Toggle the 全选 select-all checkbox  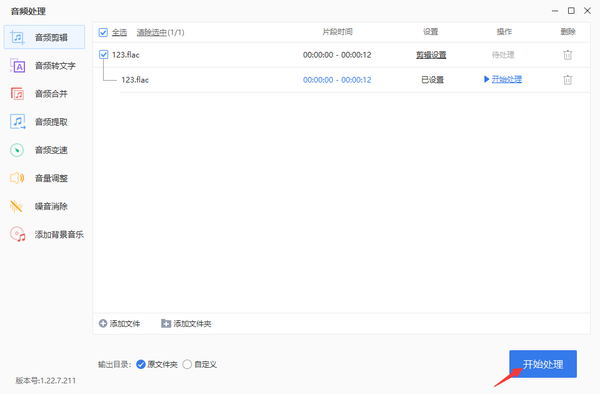point(103,33)
